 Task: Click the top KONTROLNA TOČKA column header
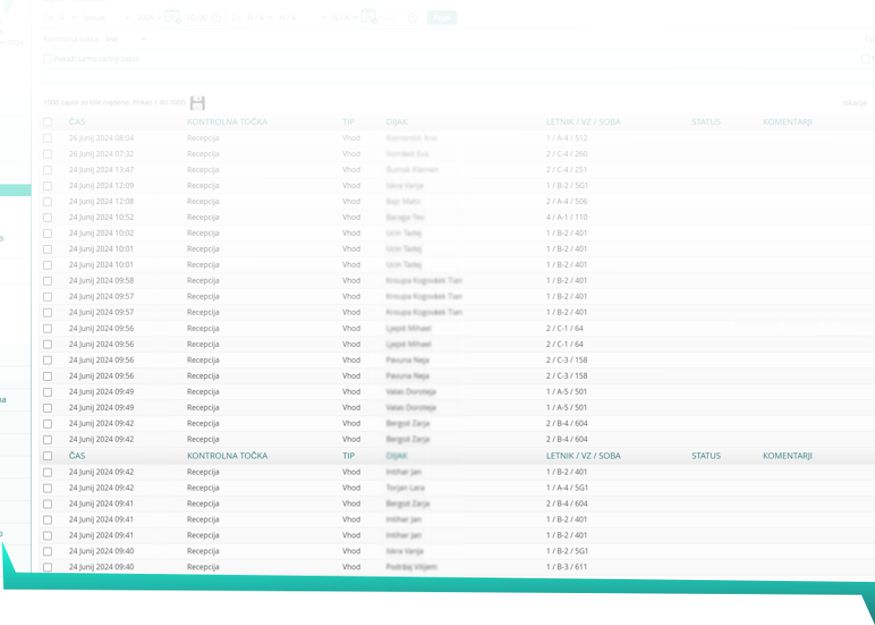pyautogui.click(x=227, y=122)
